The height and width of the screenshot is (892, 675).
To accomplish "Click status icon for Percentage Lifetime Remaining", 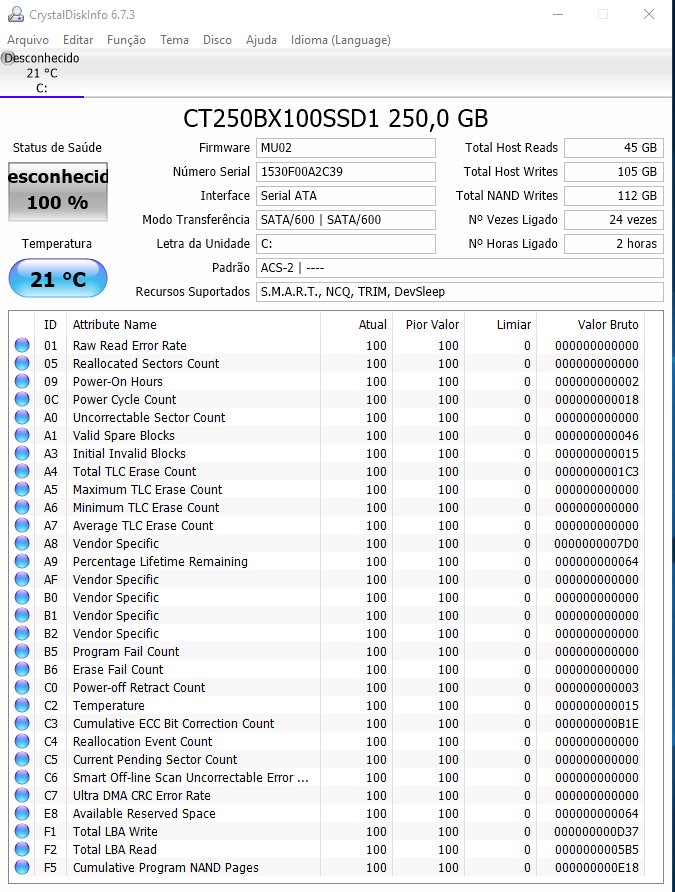I will (x=22, y=561).
